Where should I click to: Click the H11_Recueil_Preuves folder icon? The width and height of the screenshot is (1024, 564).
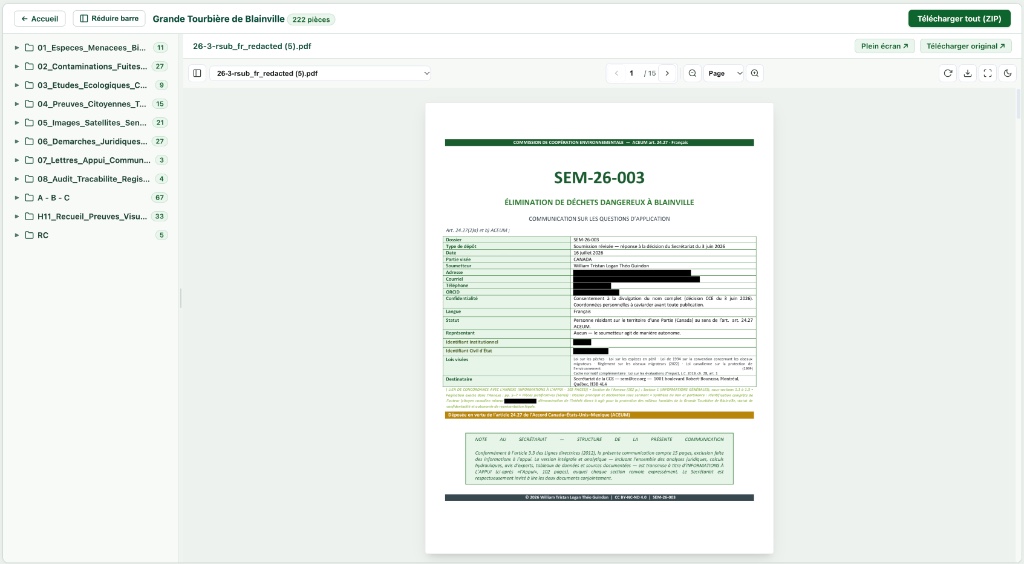(29, 216)
